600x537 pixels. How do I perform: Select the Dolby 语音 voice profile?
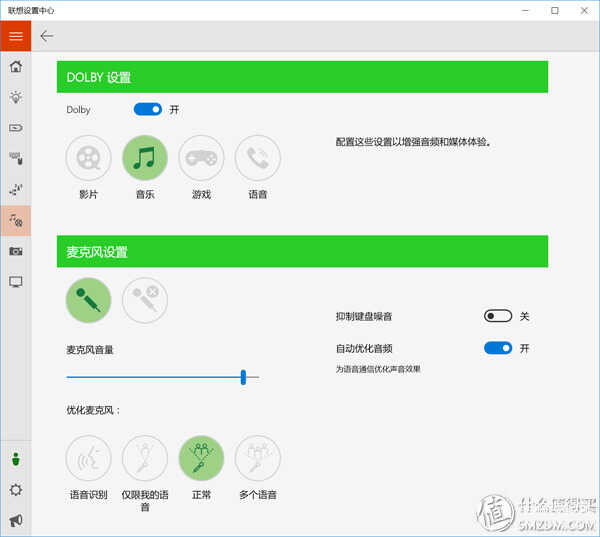(258, 158)
